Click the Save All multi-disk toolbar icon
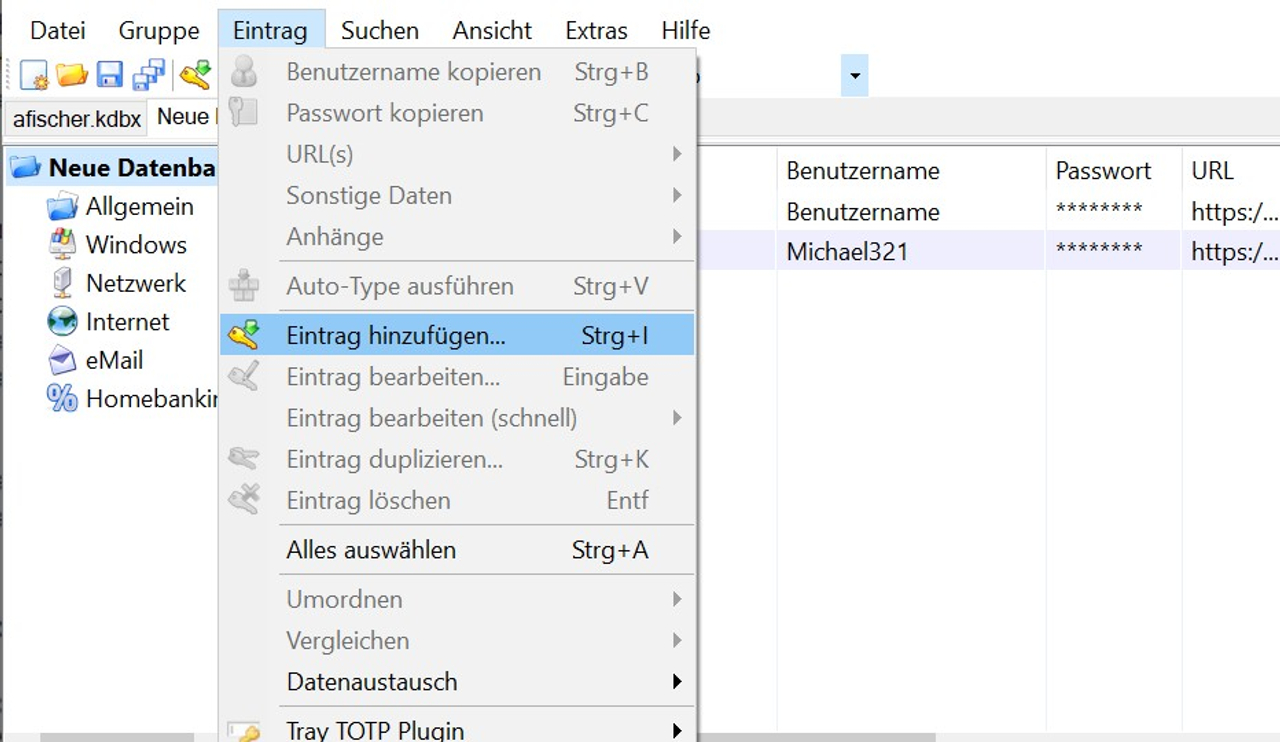Viewport: 1280px width, 742px height. (x=149, y=75)
